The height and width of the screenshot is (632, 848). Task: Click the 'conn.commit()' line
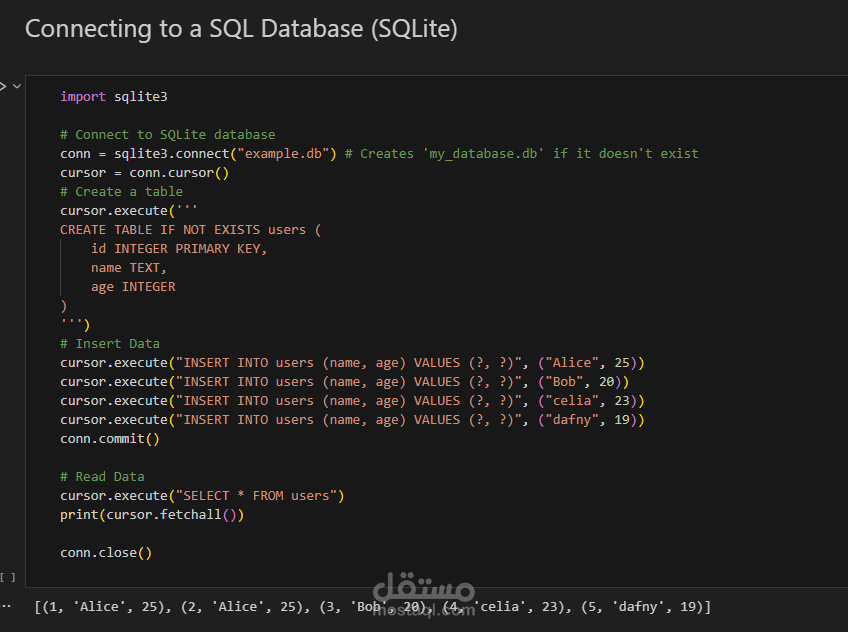point(110,439)
